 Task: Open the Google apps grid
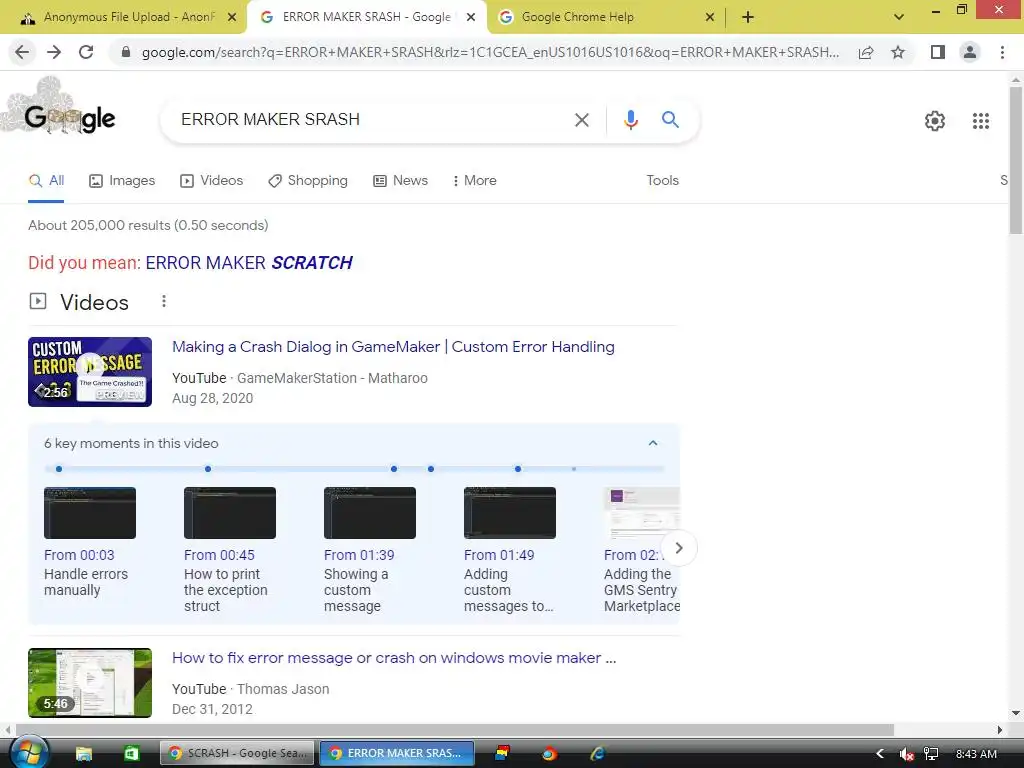pos(980,121)
